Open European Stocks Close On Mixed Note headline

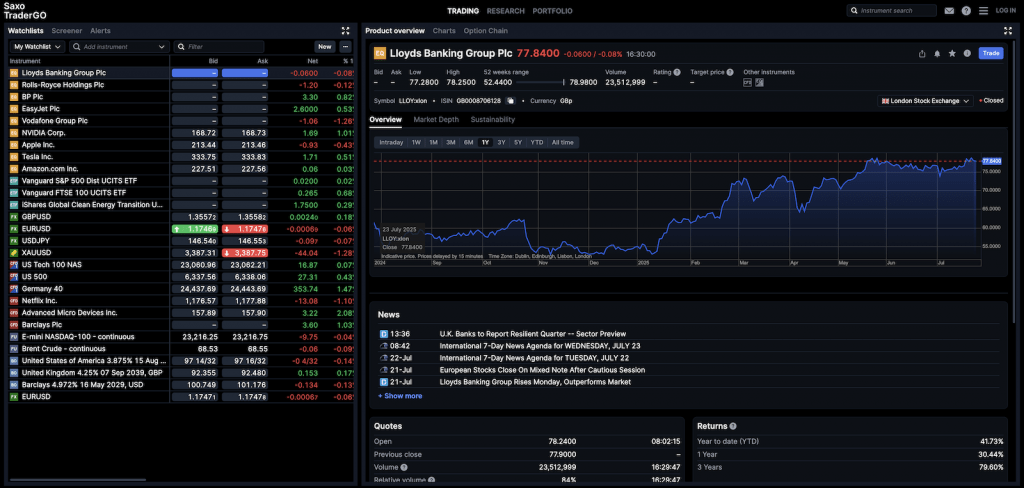pos(542,370)
